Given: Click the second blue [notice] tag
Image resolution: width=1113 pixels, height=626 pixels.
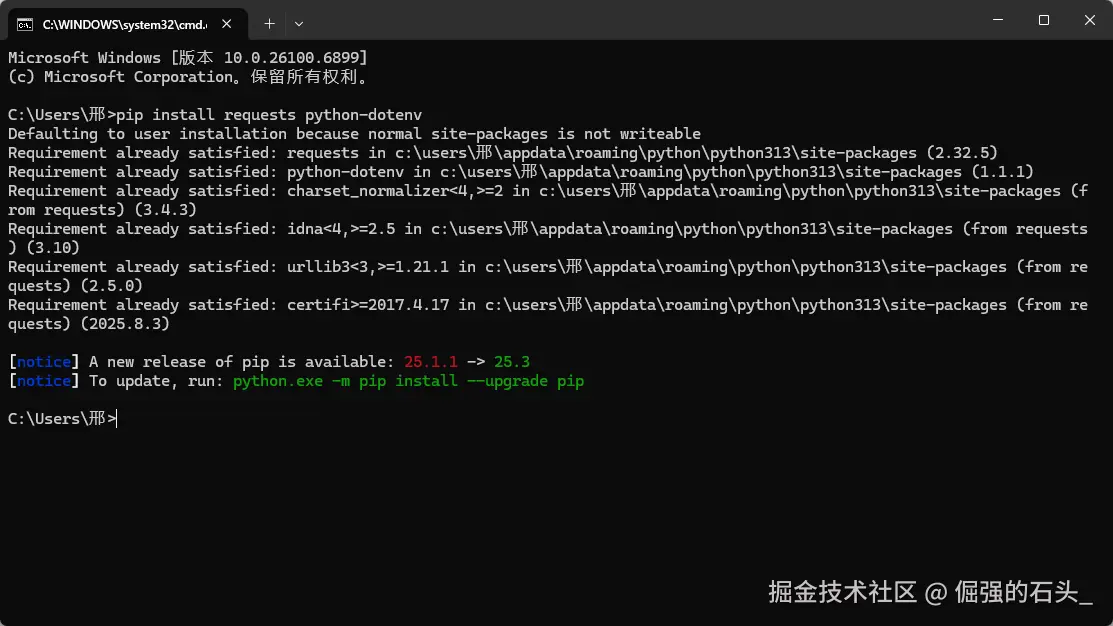Looking at the screenshot, I should [44, 381].
